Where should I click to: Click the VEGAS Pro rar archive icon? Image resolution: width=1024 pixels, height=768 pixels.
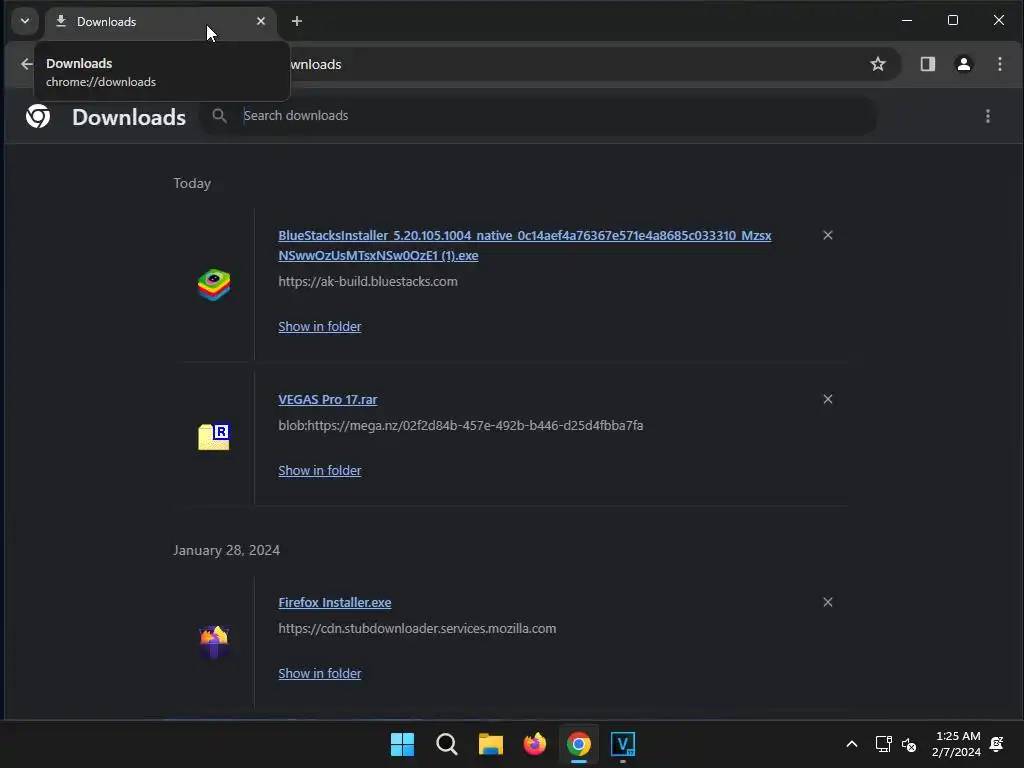point(214,436)
